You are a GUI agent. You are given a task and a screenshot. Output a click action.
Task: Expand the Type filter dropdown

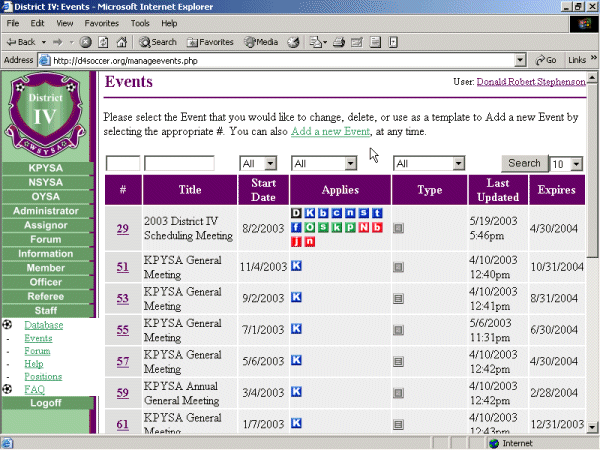click(428, 163)
